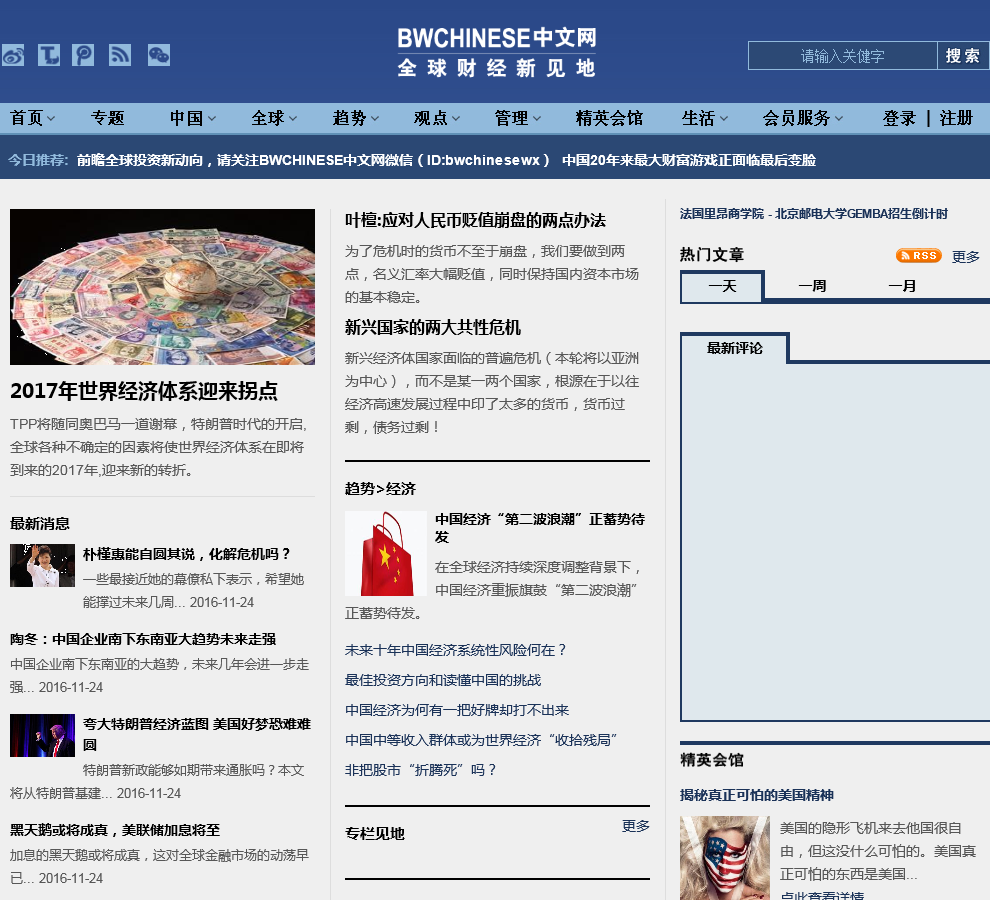Screen dimensions: 990x900
Task: Select the 一周 hot articles tab
Action: 812,286
